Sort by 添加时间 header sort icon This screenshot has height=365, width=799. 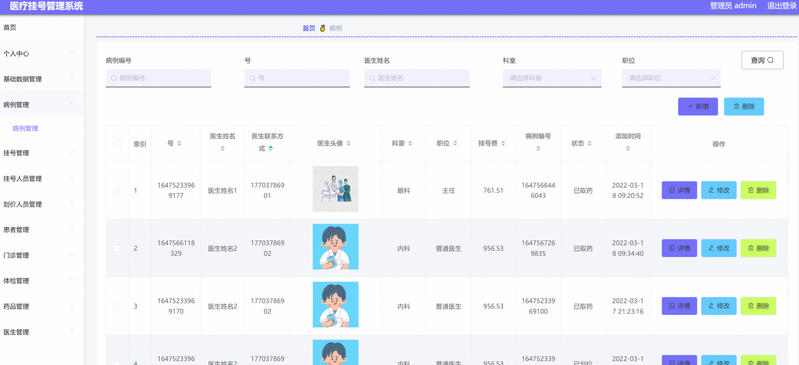click(x=628, y=148)
